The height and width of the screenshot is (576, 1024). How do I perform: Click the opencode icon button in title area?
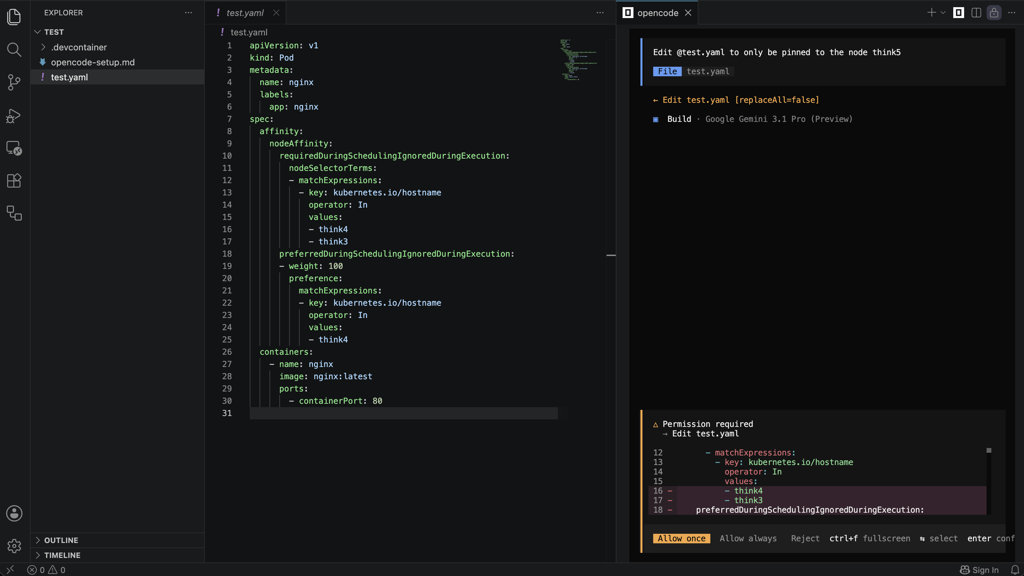coord(958,12)
